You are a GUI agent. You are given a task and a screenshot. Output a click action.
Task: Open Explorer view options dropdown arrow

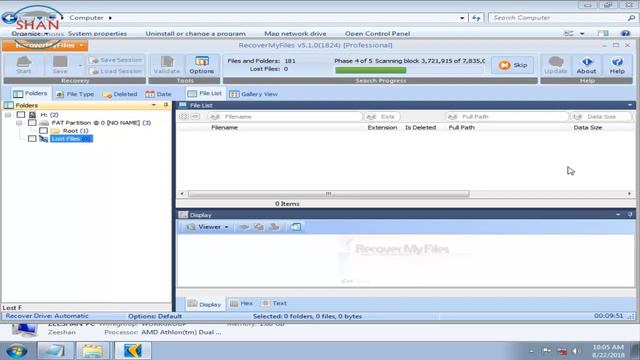(582, 33)
